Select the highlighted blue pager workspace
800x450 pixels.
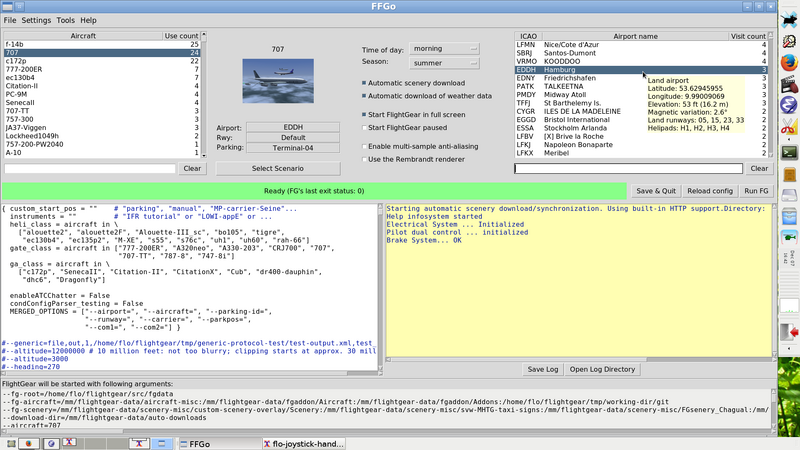[161, 443]
